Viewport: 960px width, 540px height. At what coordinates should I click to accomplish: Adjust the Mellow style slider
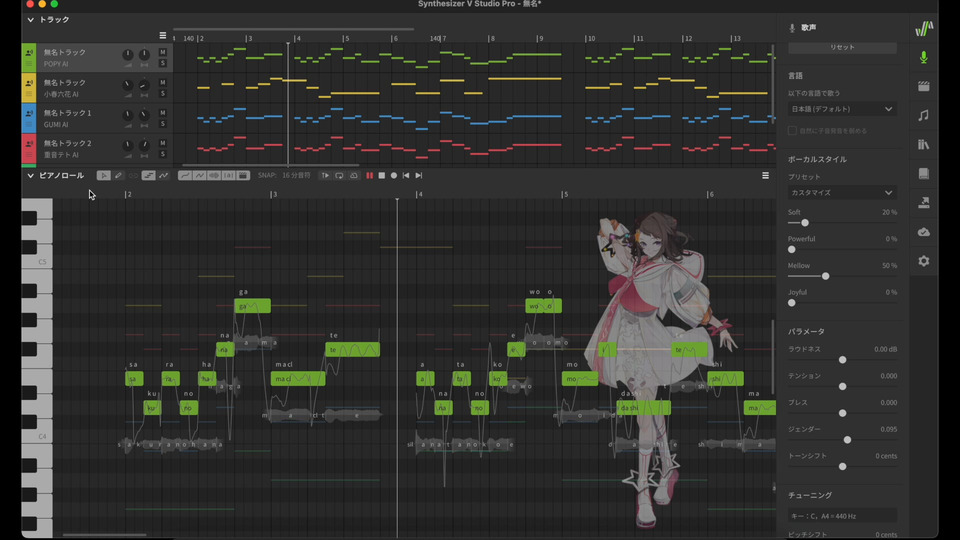point(825,276)
